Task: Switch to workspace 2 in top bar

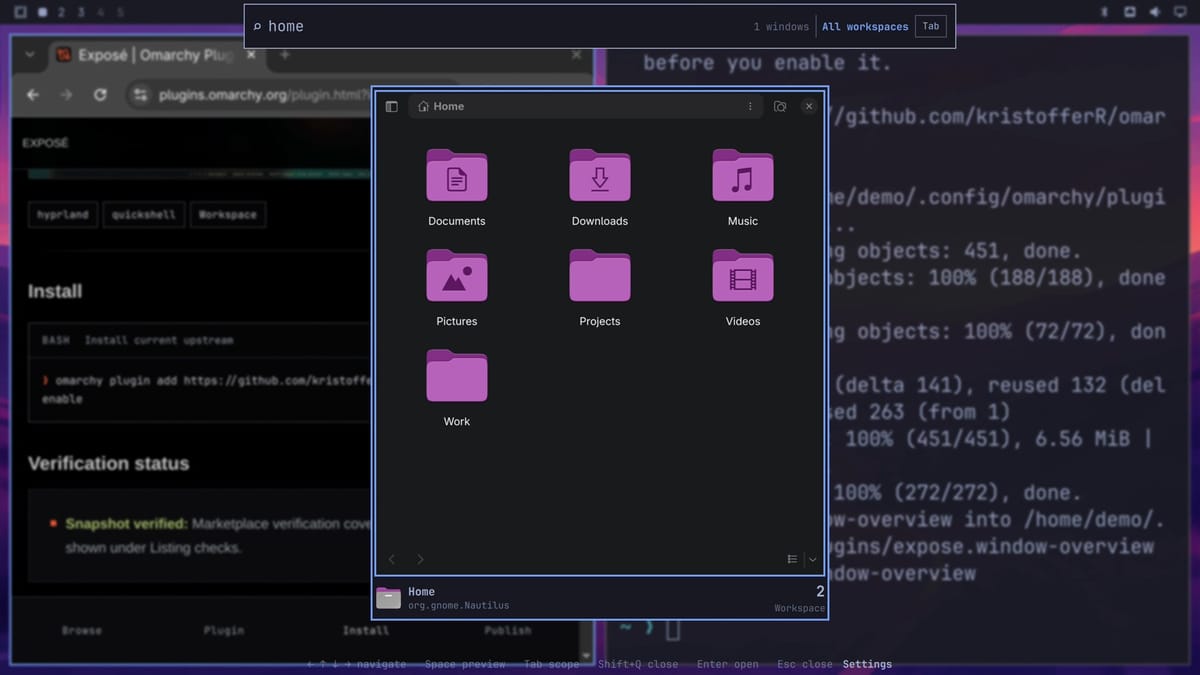Action: click(x=62, y=12)
